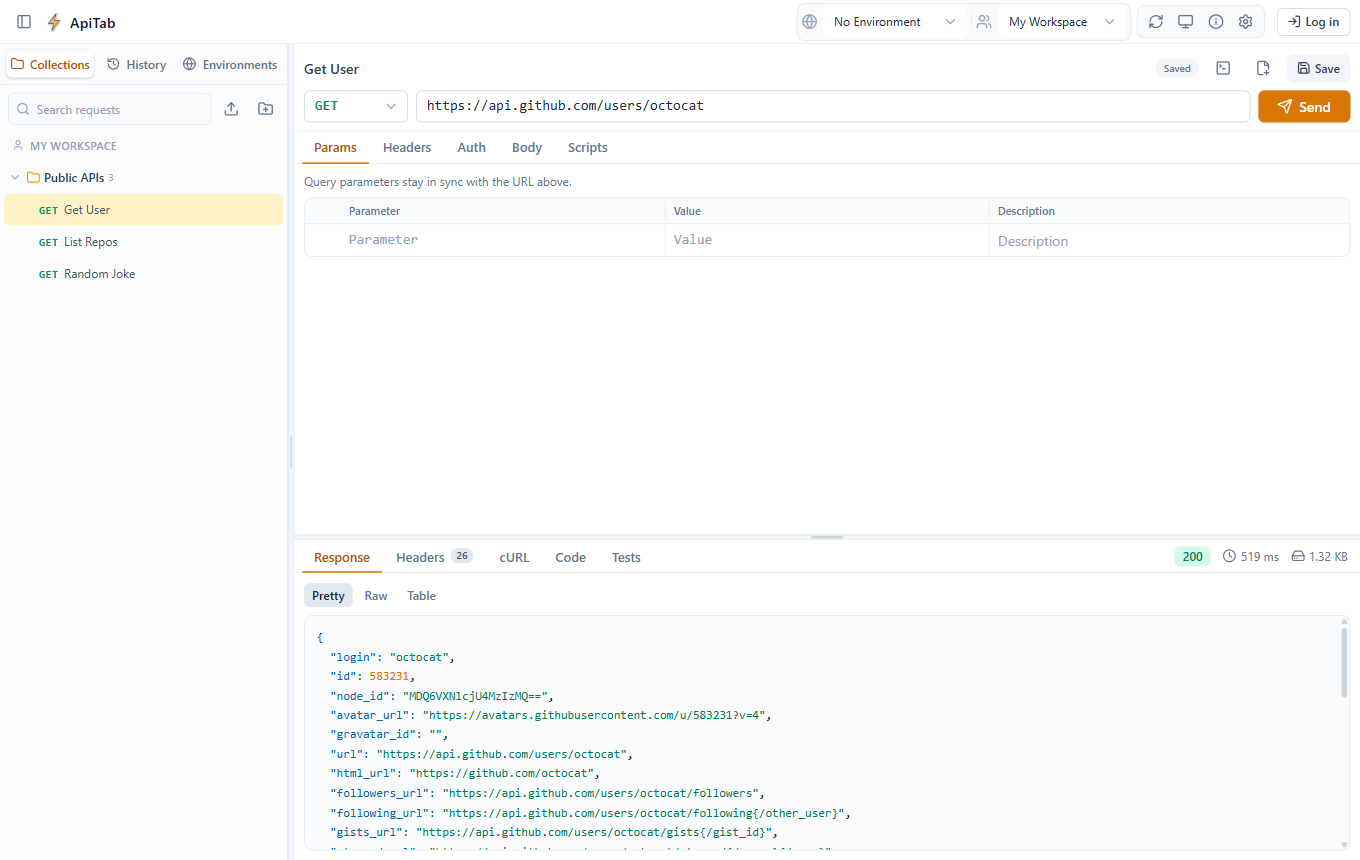Click the Parameter name input cell
Image resolution: width=1360 pixels, height=860 pixels.
503,240
